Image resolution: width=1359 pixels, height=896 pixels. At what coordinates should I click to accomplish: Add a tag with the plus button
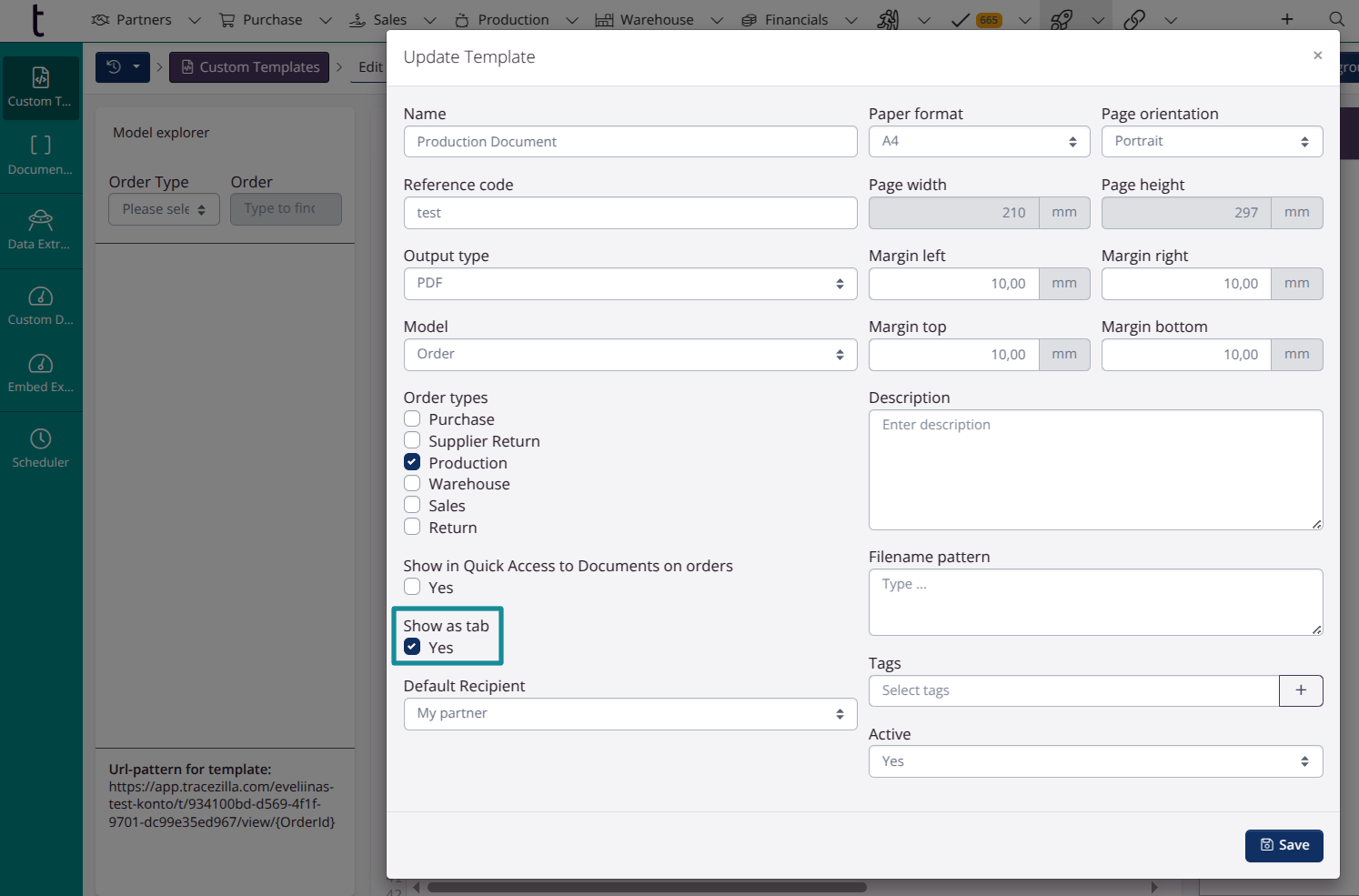pyautogui.click(x=1301, y=690)
